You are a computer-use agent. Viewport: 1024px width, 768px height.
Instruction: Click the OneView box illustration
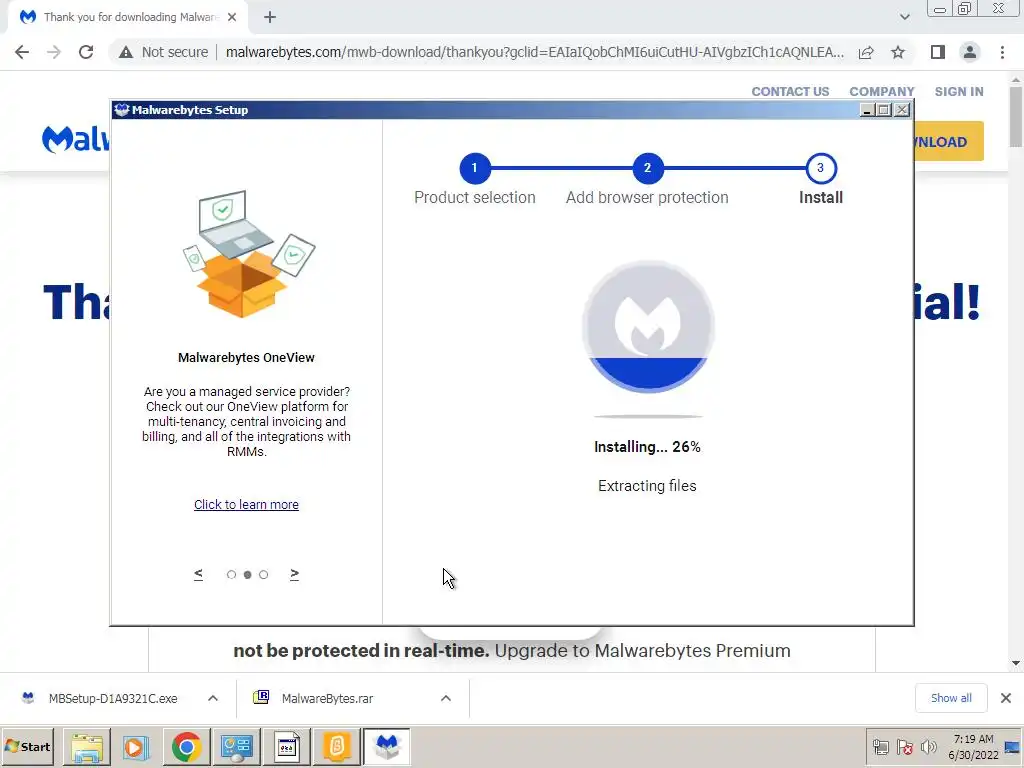(x=248, y=254)
